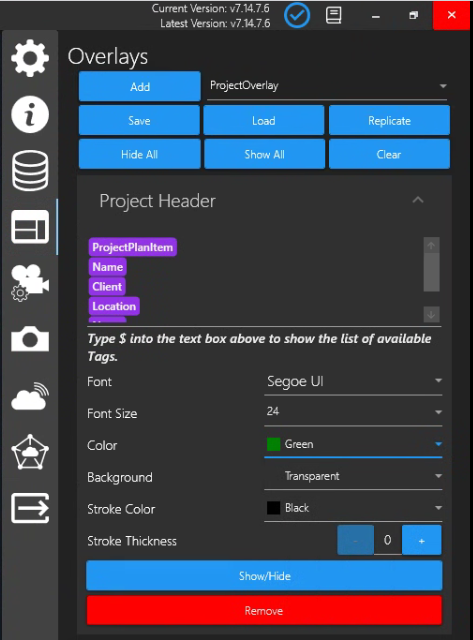Collapse the Project Header section
Screen dimensions: 473x640
pyautogui.click(x=418, y=200)
